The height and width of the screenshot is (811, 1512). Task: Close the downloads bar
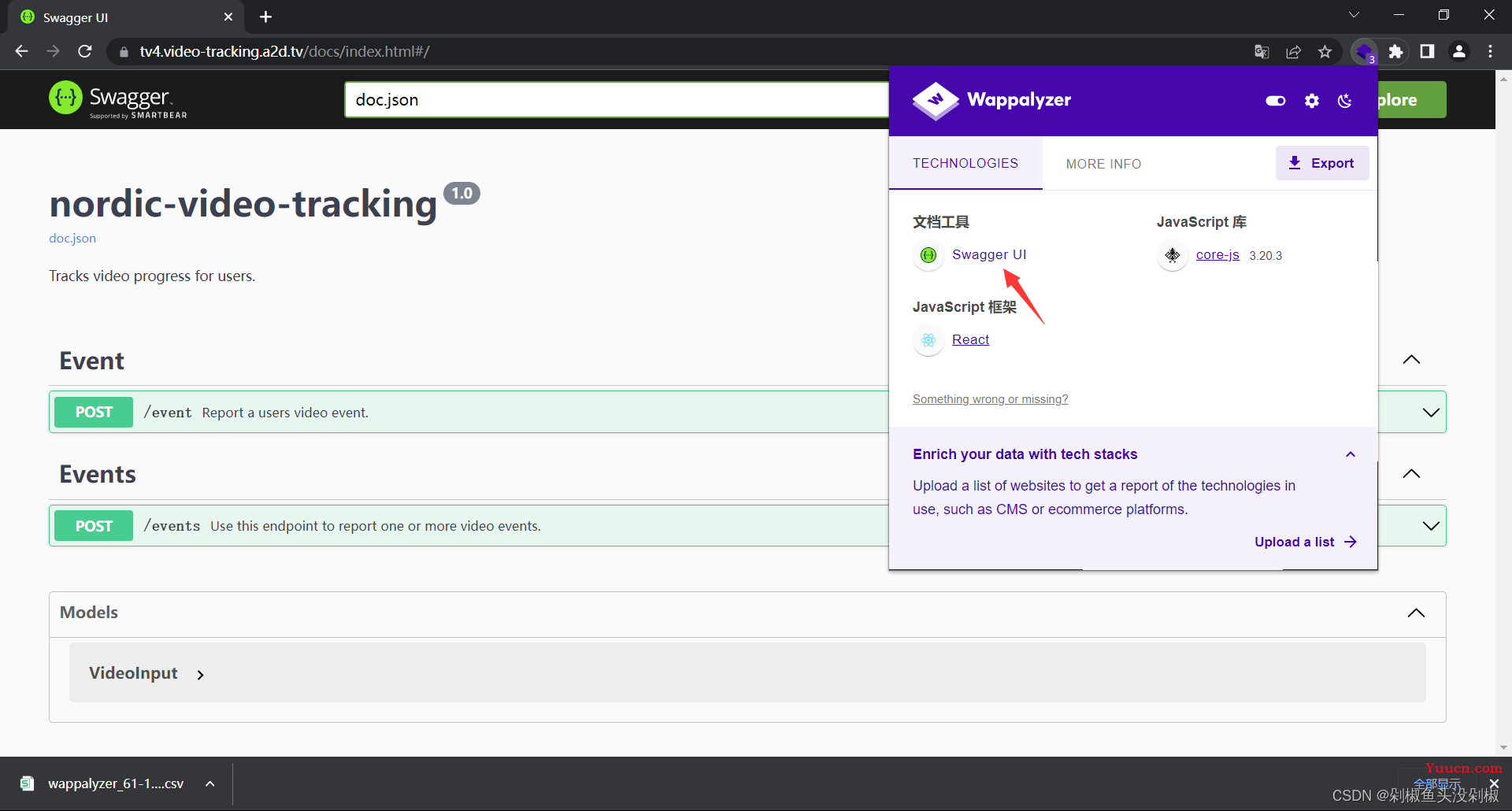[1494, 783]
